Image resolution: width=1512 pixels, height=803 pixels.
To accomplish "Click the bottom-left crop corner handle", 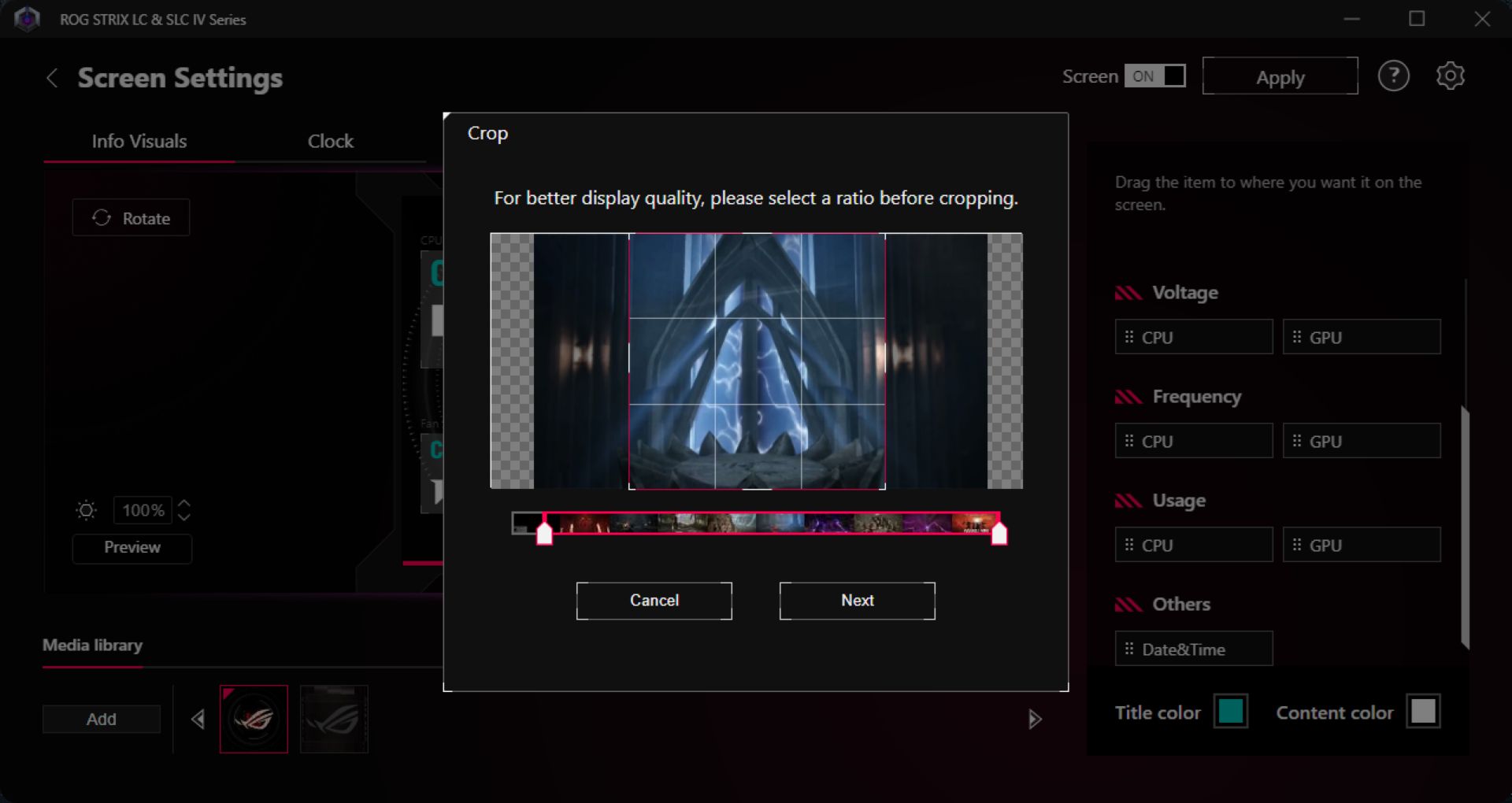I will [x=630, y=488].
